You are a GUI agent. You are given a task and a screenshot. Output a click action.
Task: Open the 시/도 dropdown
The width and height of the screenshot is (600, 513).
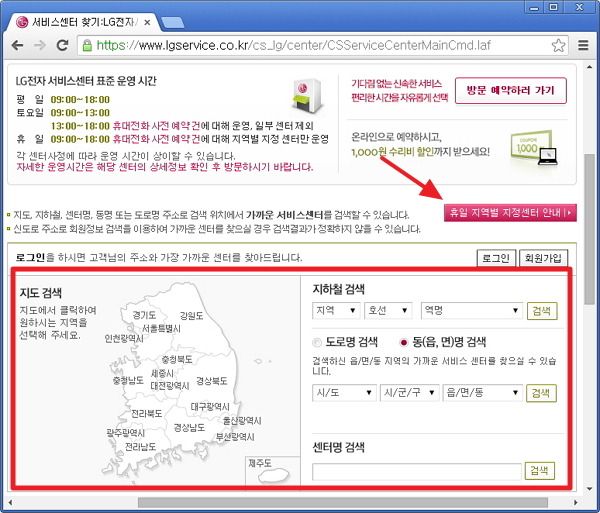344,392
